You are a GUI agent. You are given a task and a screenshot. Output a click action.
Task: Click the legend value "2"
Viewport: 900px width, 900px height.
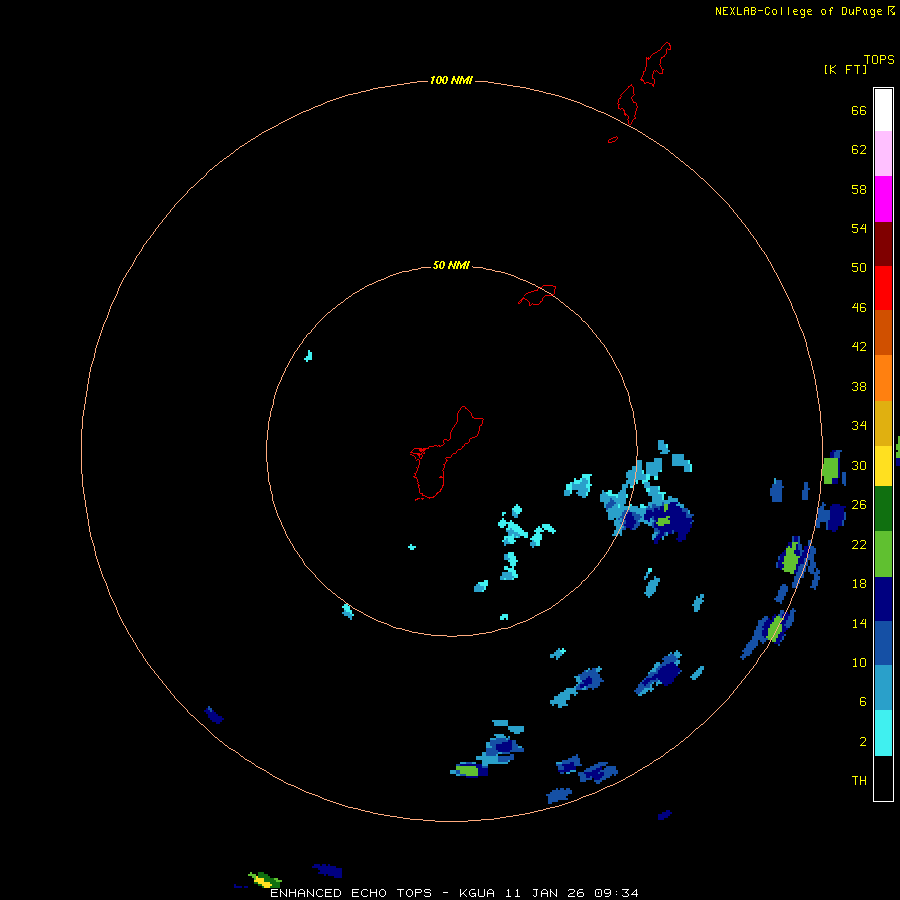[862, 742]
